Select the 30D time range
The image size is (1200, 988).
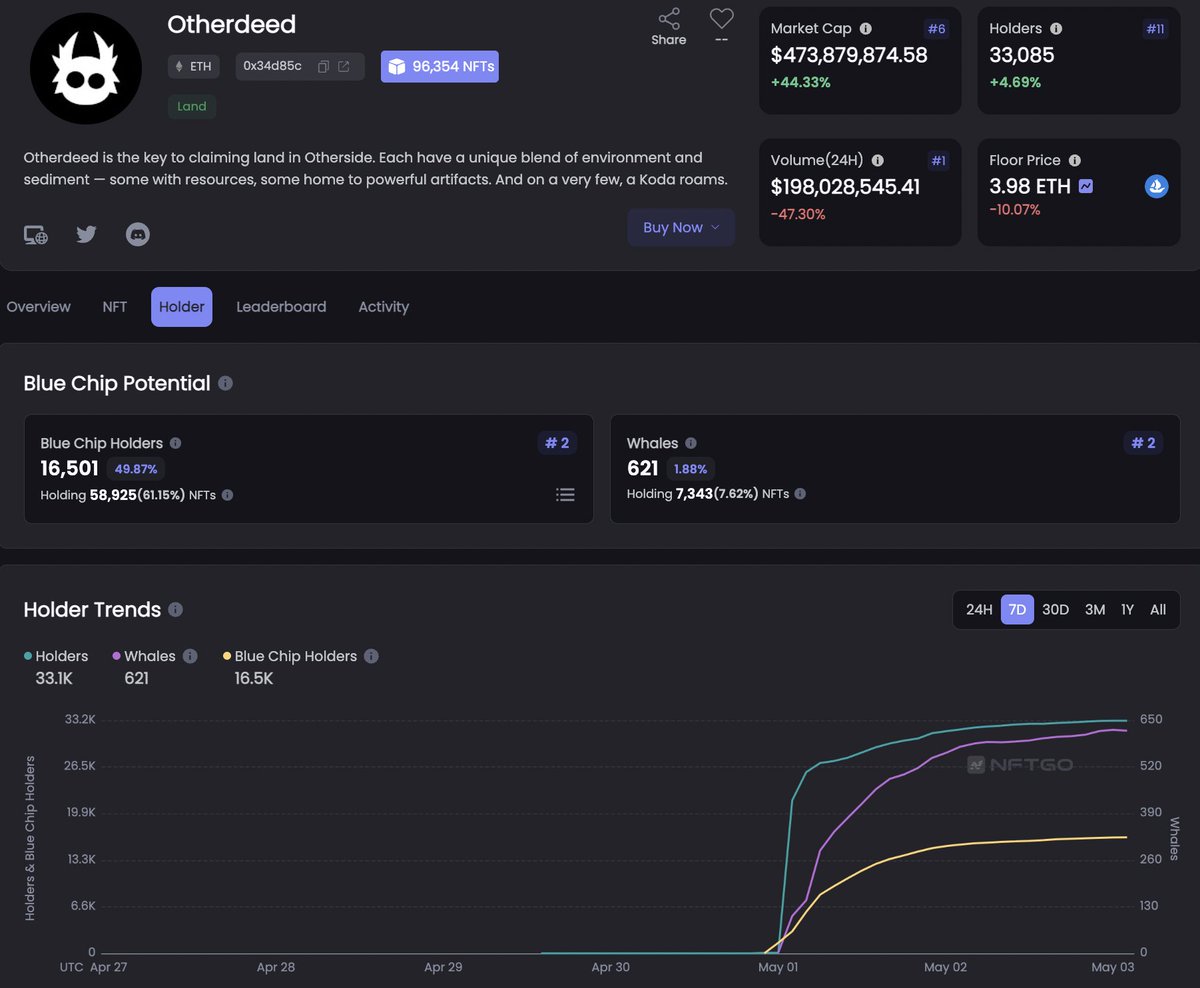click(x=1055, y=609)
